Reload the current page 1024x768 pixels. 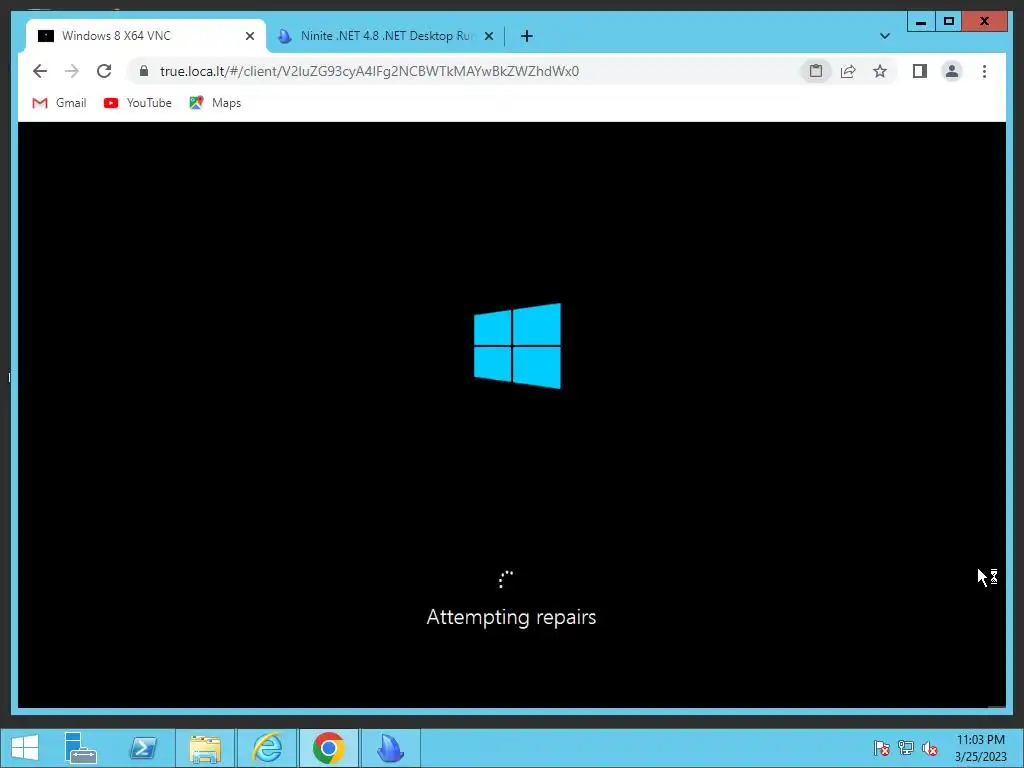coord(104,71)
